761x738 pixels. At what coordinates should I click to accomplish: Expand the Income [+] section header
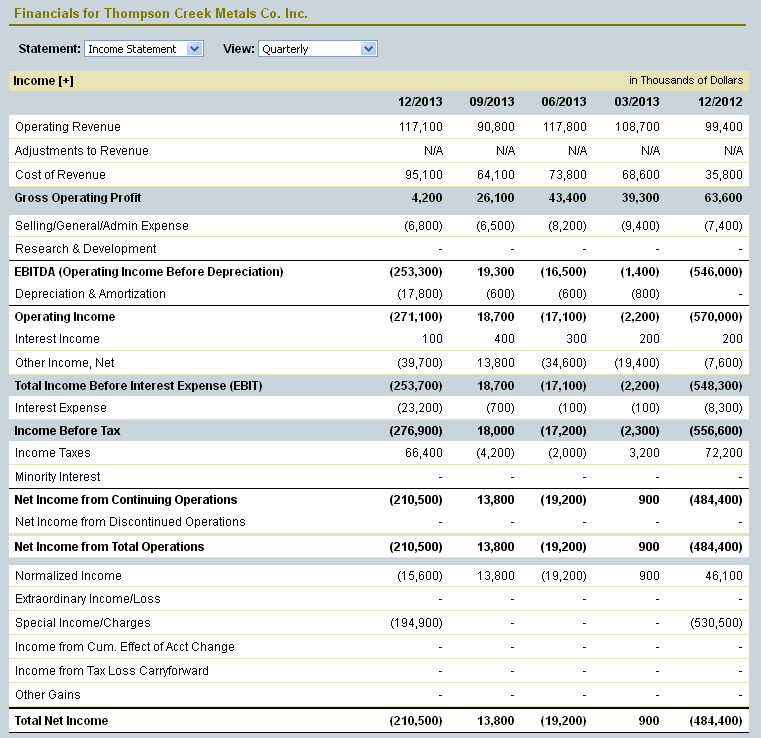coord(44,81)
